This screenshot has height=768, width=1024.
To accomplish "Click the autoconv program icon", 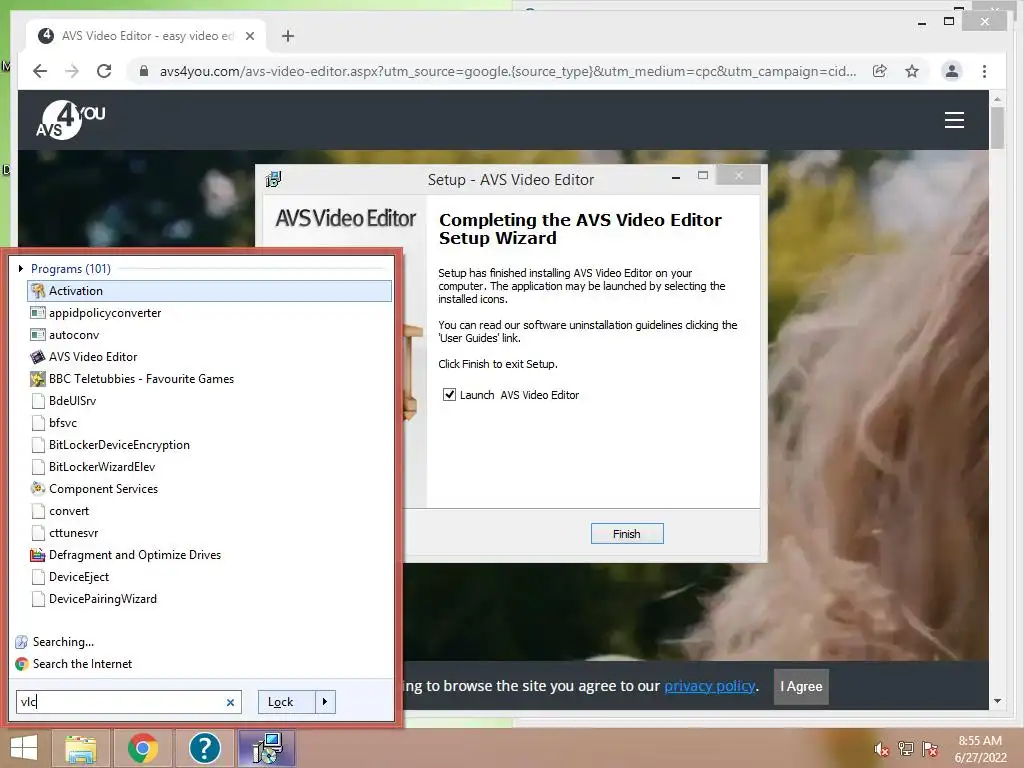I will 38,335.
